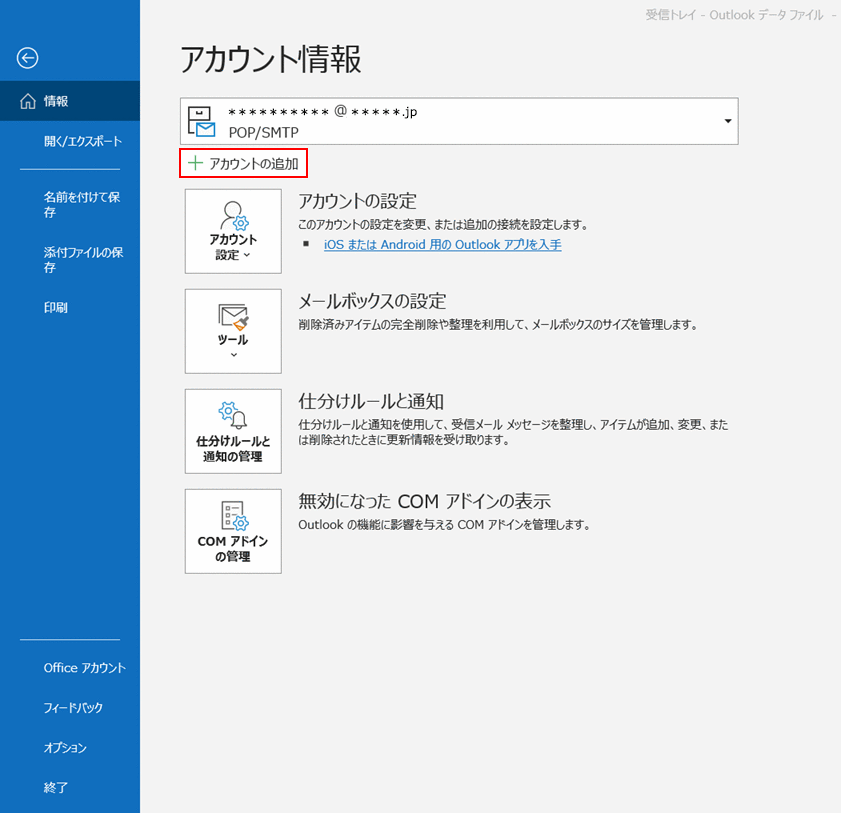Click the green plus icon for アカウントの追加
The height and width of the screenshot is (813, 841).
[195, 163]
